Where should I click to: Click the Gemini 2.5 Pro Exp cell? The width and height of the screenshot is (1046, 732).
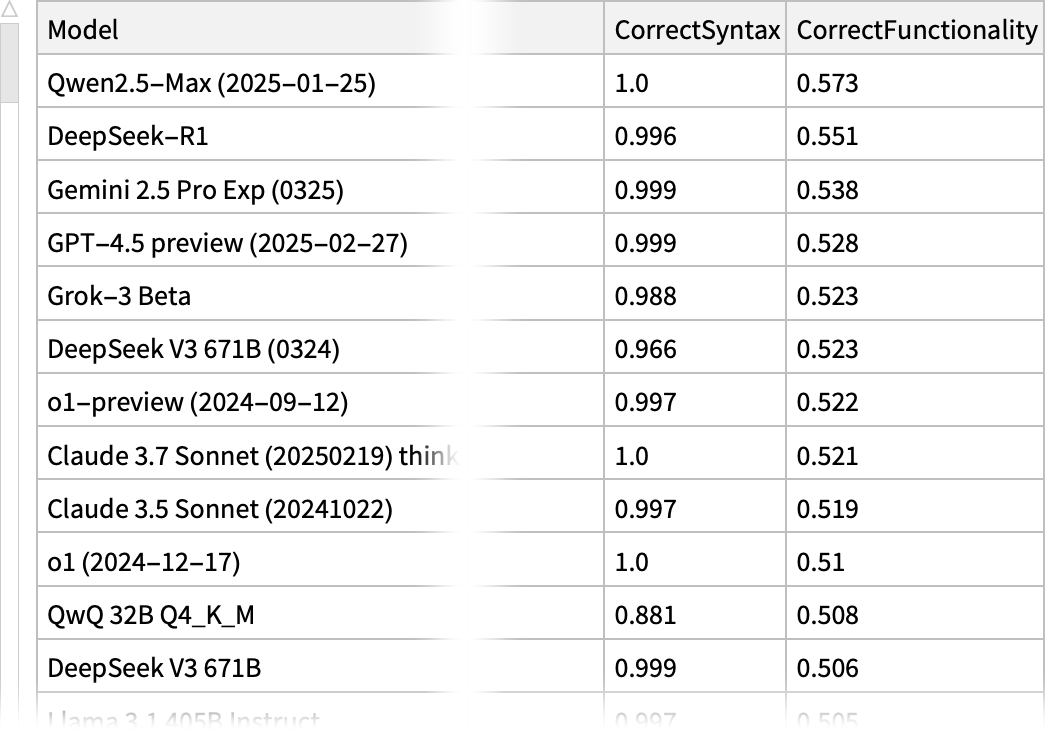(195, 190)
